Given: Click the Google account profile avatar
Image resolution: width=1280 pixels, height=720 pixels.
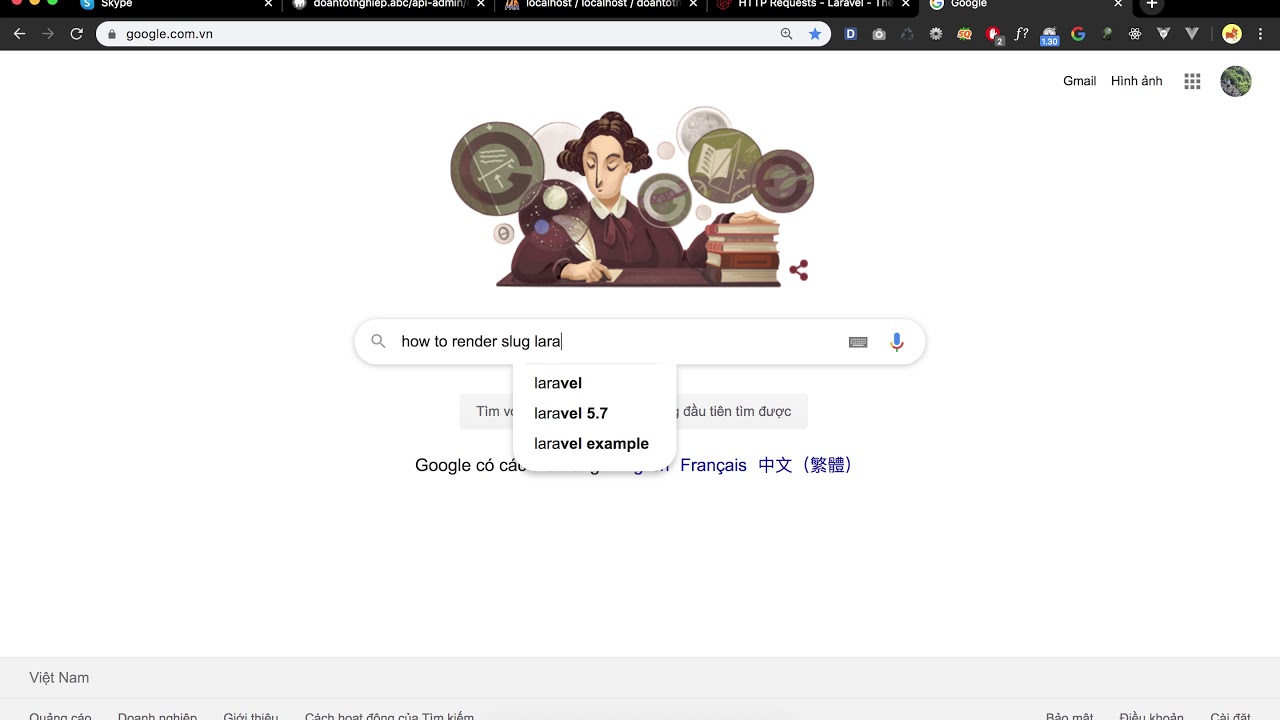Looking at the screenshot, I should click(x=1236, y=82).
